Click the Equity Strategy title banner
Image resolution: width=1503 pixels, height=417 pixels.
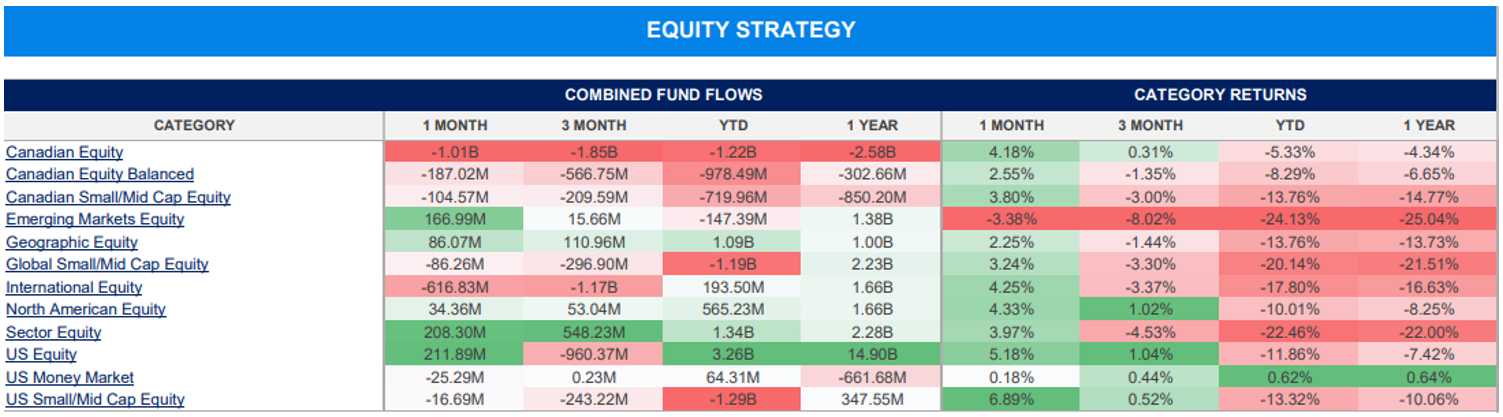click(x=751, y=30)
